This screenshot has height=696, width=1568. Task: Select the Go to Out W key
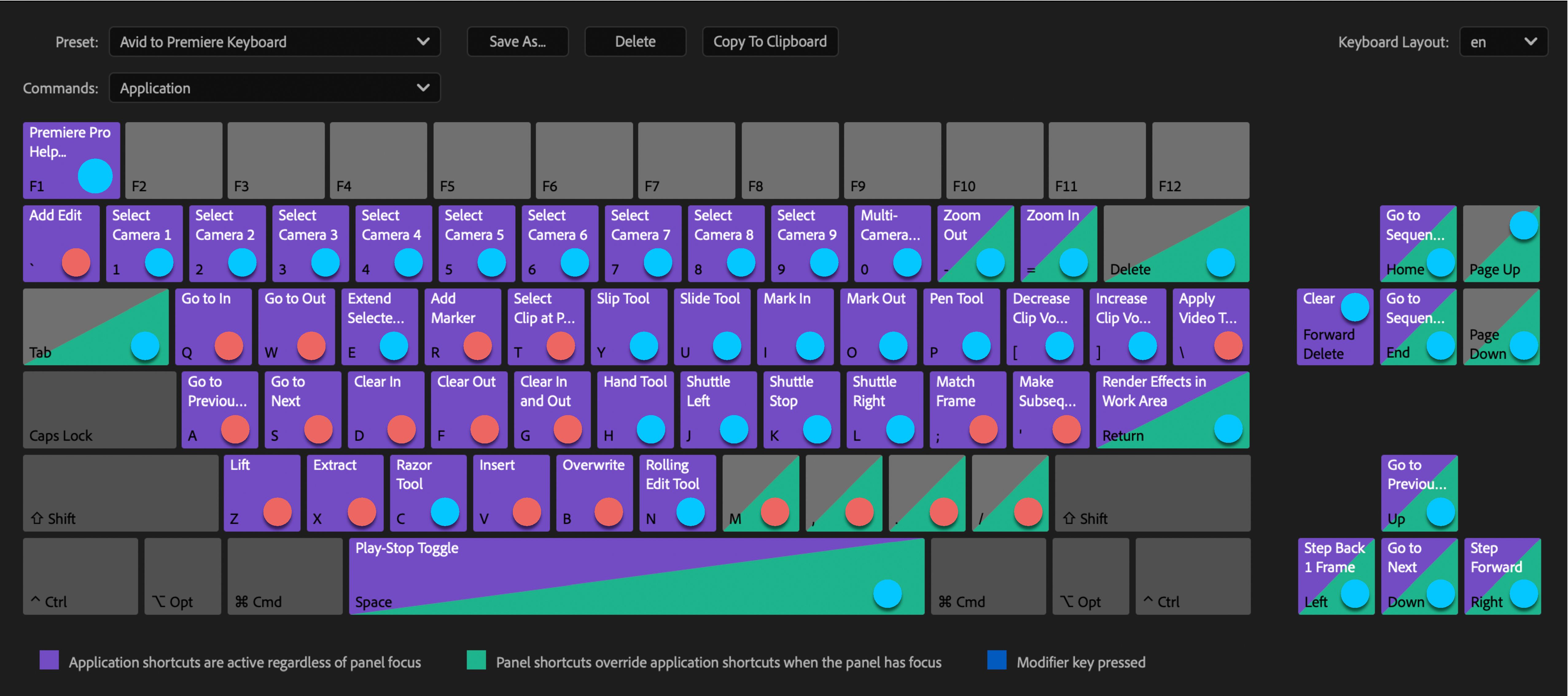pyautogui.click(x=296, y=327)
